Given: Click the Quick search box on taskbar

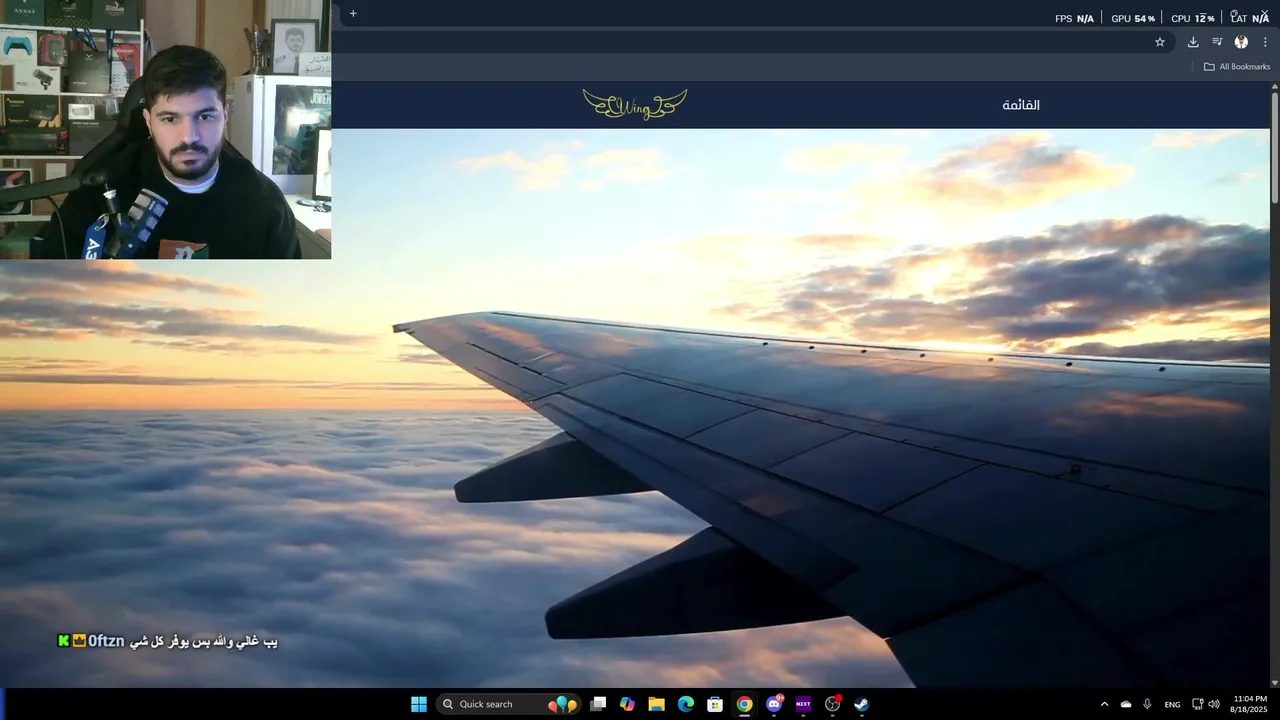Looking at the screenshot, I should click(x=508, y=704).
